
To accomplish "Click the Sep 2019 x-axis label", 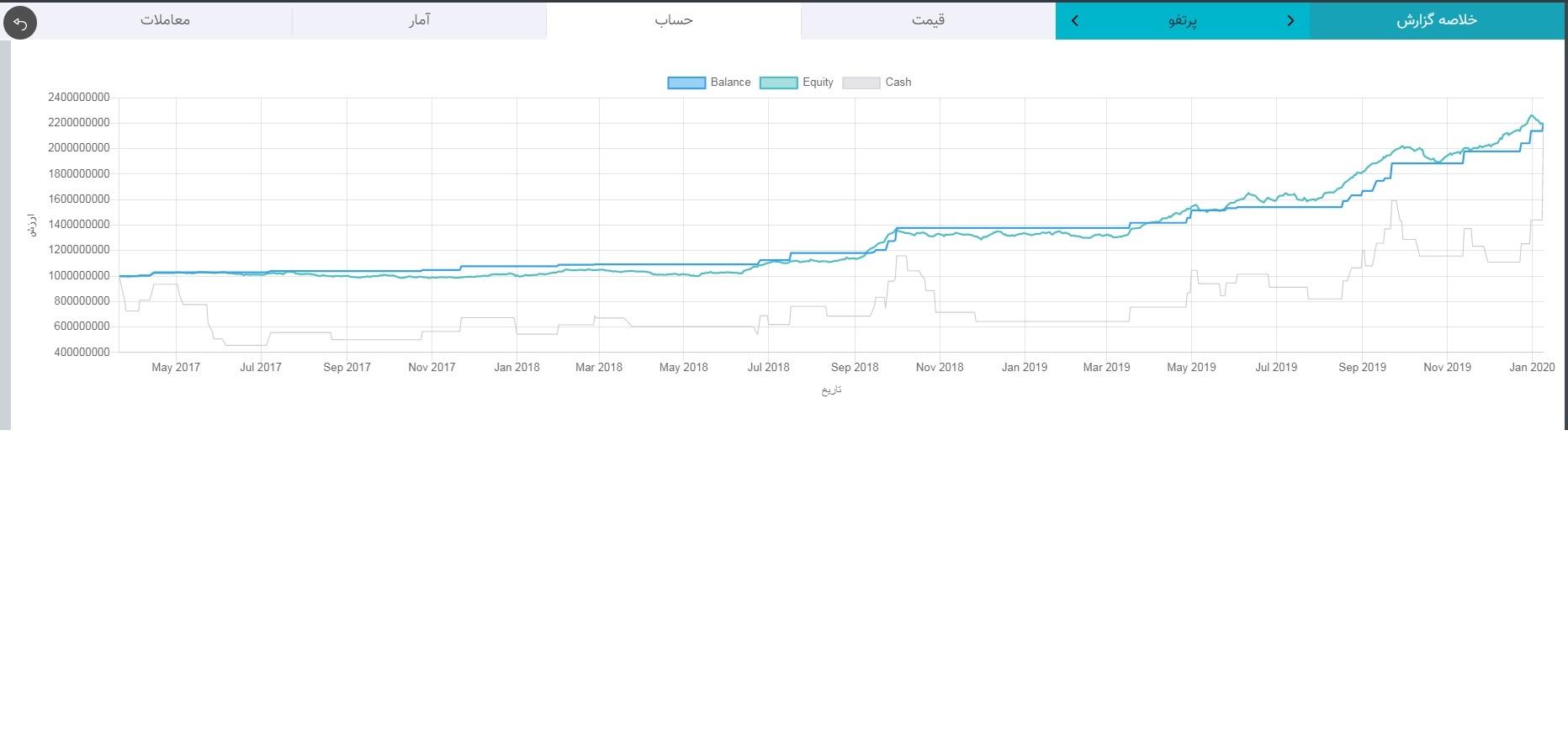I will (x=1362, y=368).
